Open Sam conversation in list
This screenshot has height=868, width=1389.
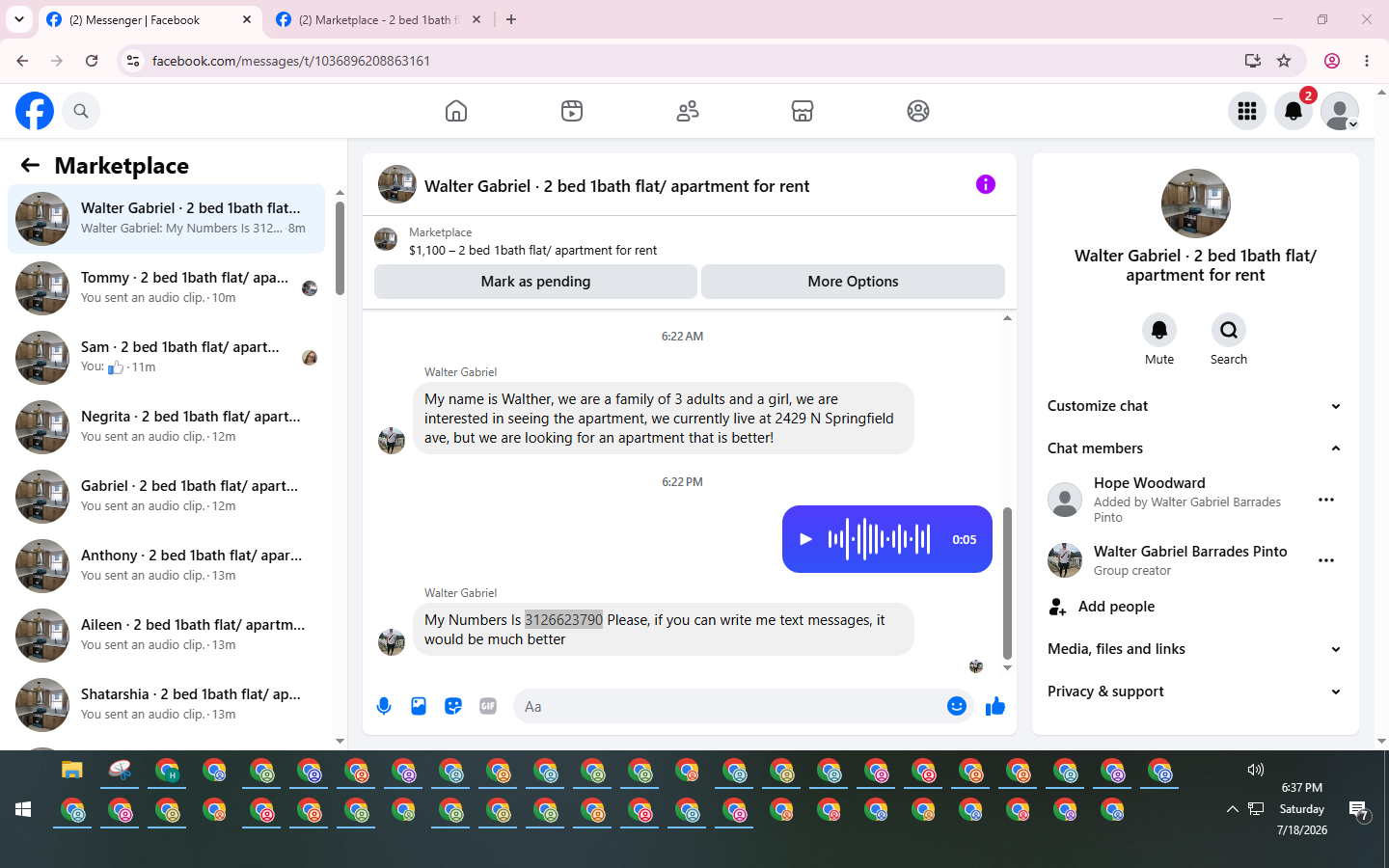[167, 358]
